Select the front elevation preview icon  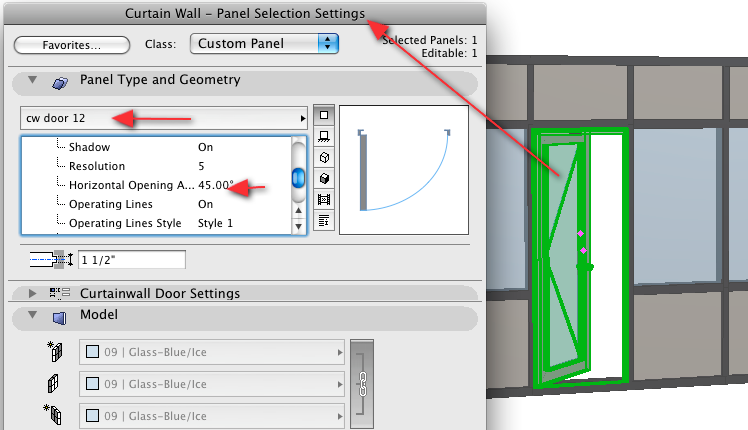[x=324, y=136]
